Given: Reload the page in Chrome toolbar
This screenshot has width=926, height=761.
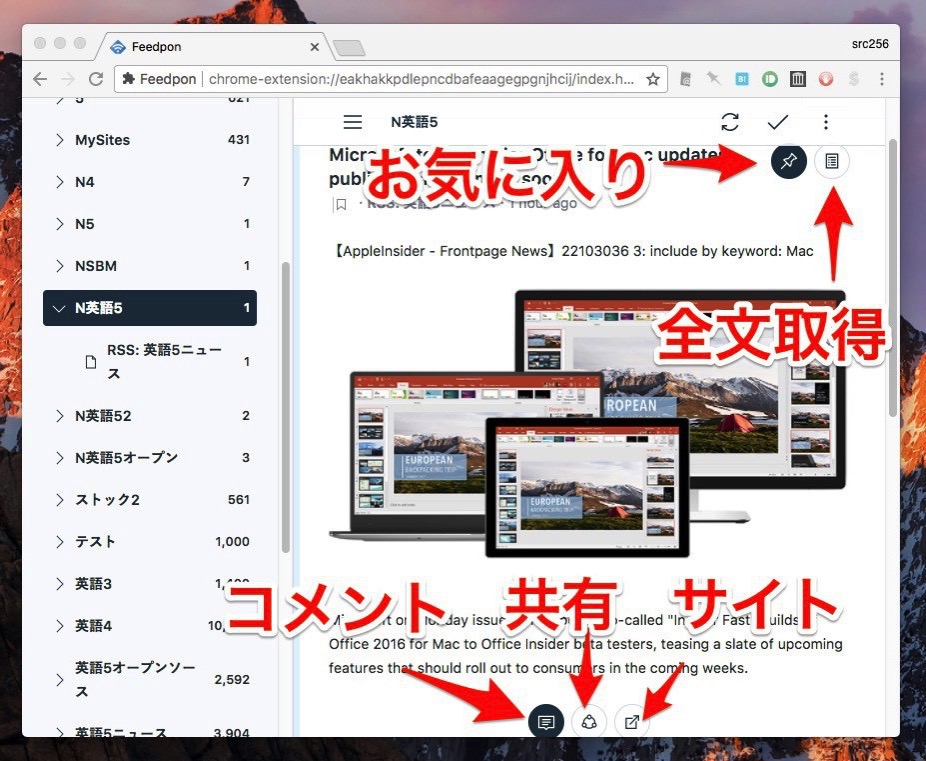Looking at the screenshot, I should pyautogui.click(x=96, y=79).
